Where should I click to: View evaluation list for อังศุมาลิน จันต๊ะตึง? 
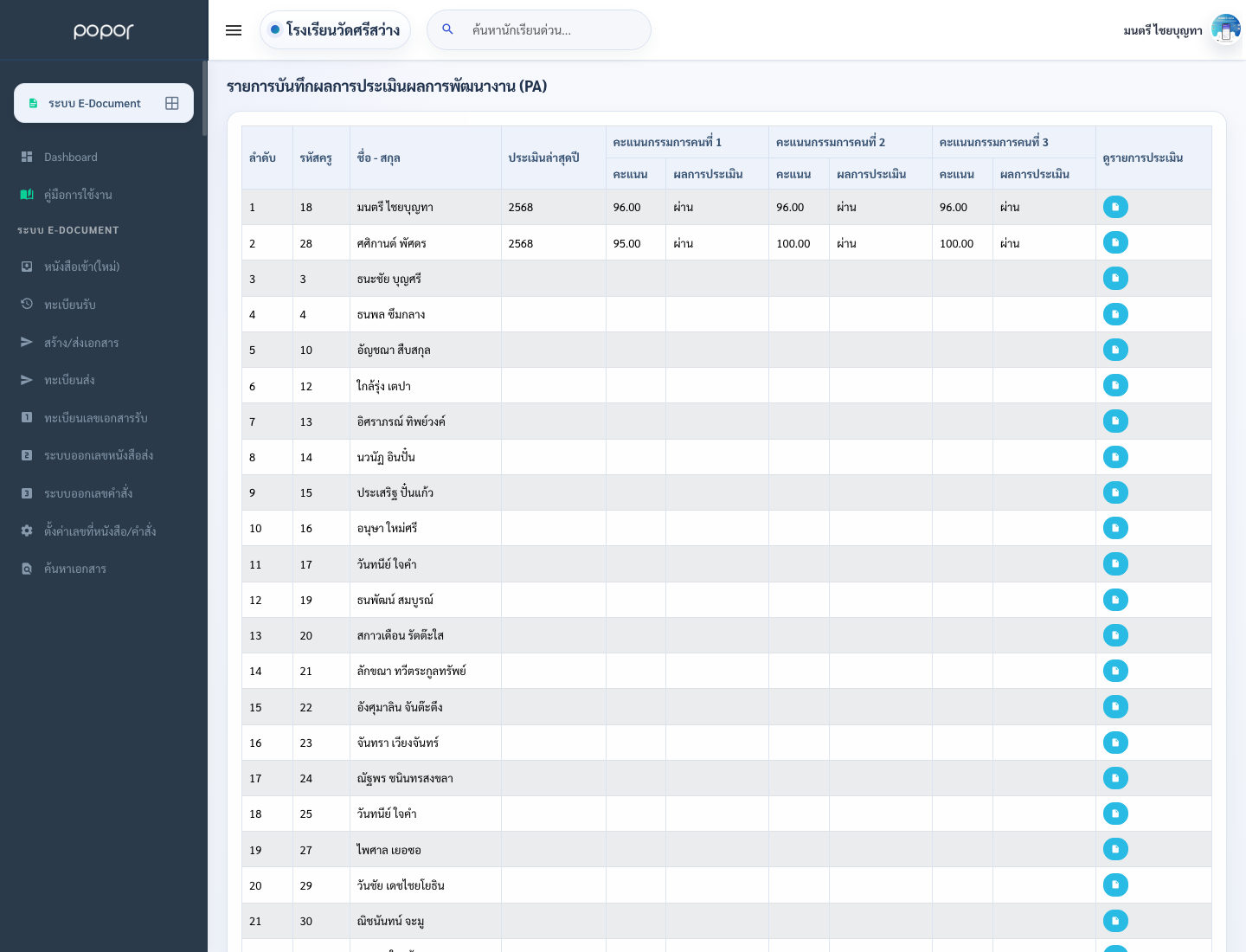(1115, 706)
